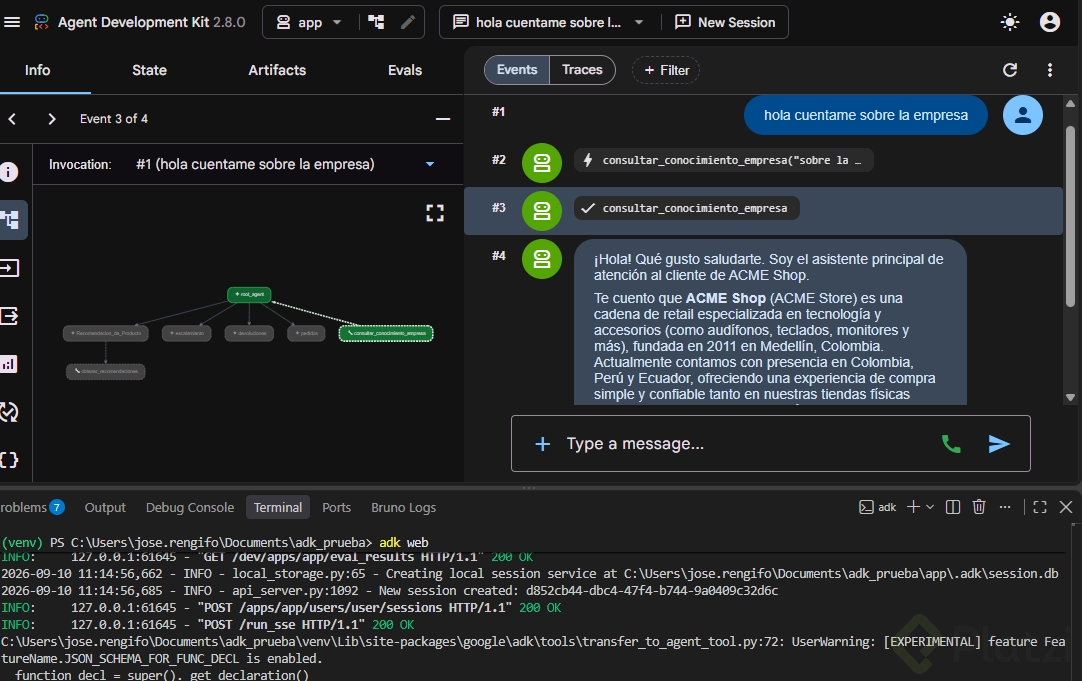Open the JSON braces icon in sidebar
Screen dimensions: 1082x681
click(9, 460)
